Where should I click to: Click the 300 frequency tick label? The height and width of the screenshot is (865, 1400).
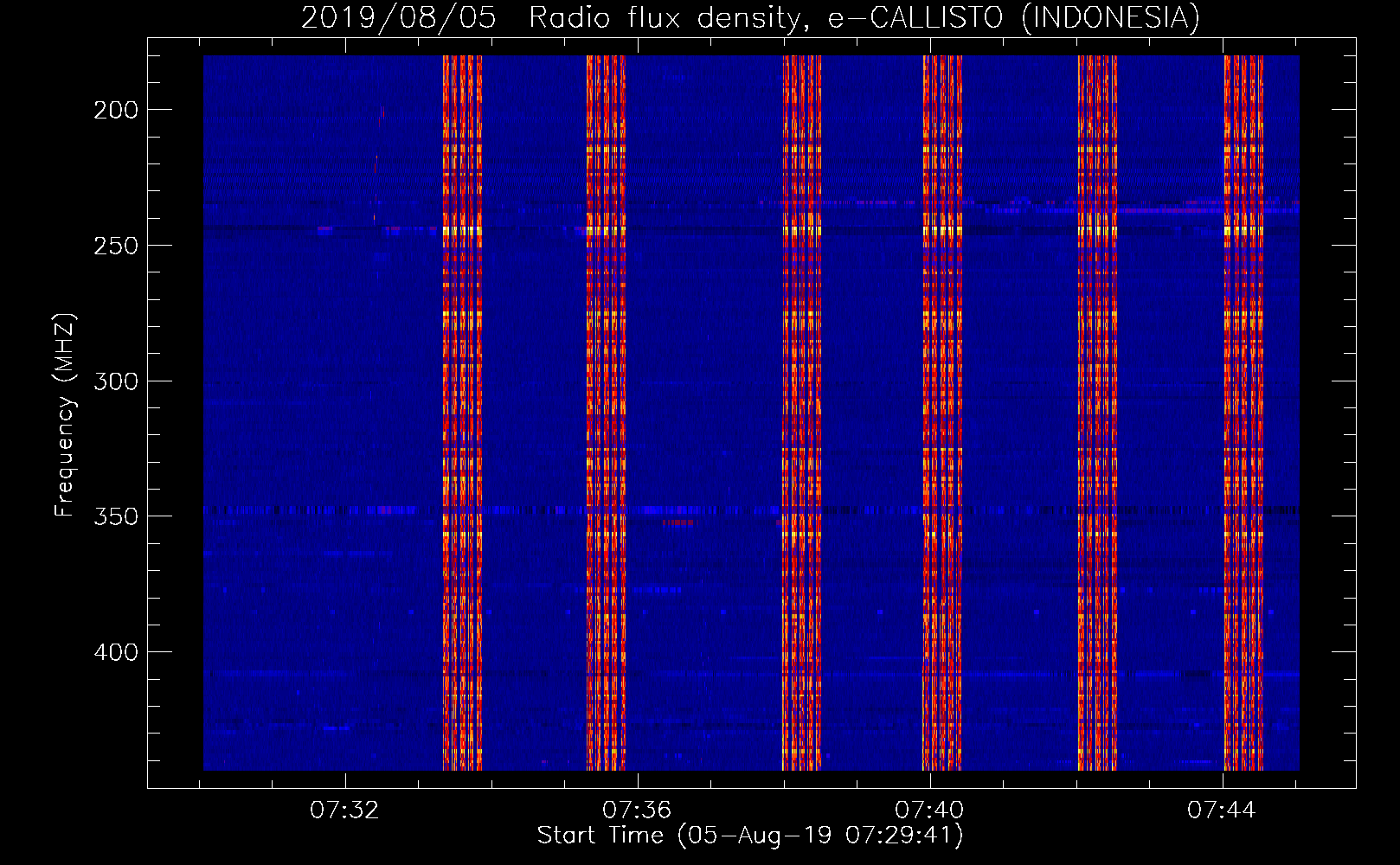(x=116, y=381)
